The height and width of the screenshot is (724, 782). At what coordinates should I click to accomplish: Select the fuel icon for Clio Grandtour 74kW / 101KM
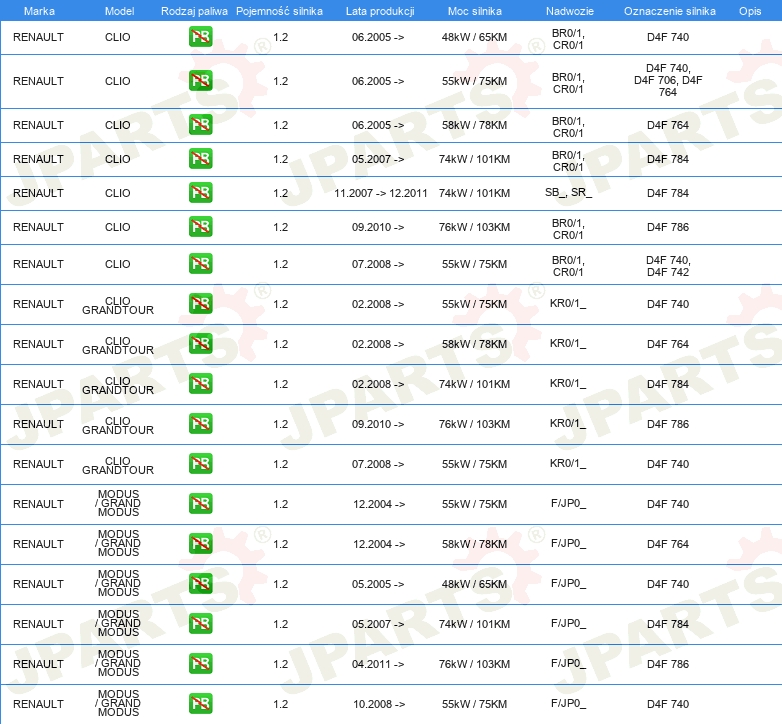200,383
